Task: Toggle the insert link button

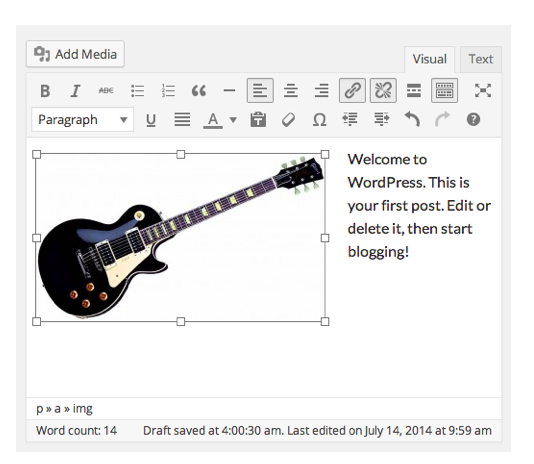Action: tap(352, 91)
